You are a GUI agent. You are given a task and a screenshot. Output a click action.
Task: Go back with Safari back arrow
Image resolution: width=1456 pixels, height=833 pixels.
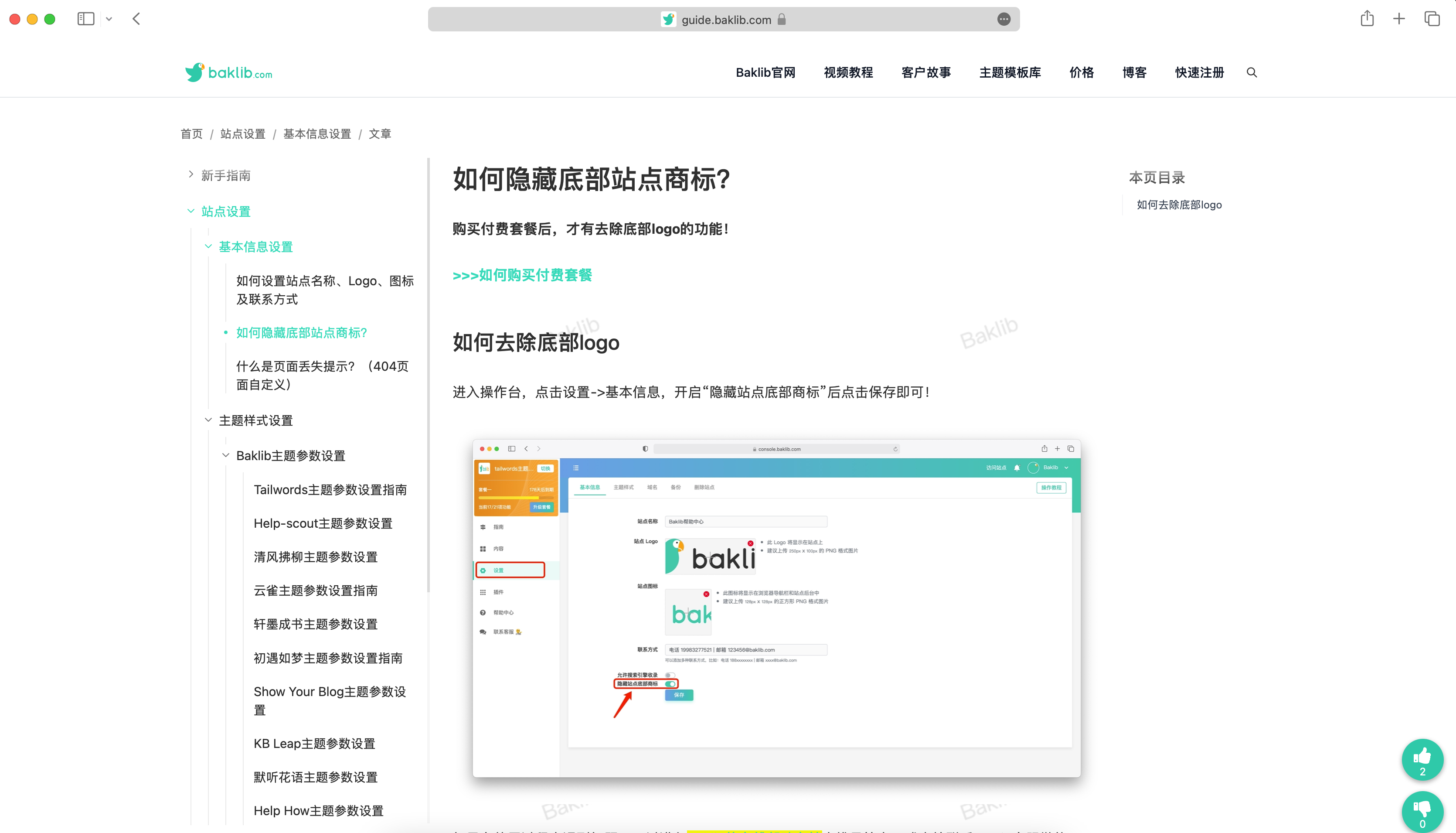click(x=136, y=19)
